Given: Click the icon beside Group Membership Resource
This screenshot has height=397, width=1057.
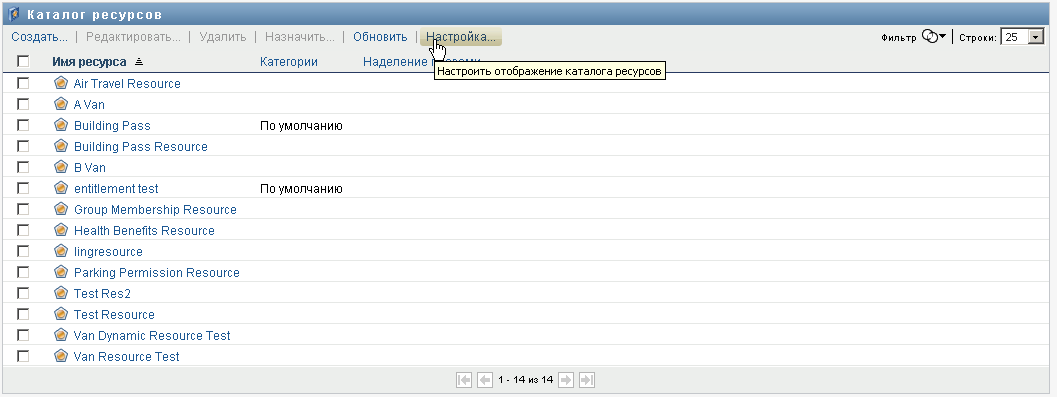Looking at the screenshot, I should click(61, 209).
